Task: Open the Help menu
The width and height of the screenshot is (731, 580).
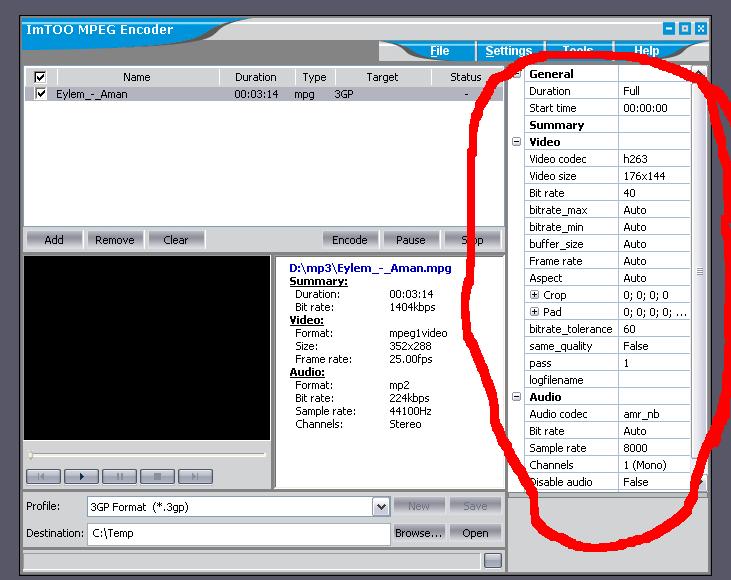Action: click(x=646, y=50)
